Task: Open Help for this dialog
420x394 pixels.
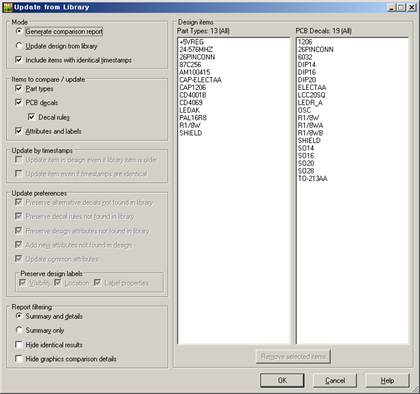Action: (x=387, y=380)
